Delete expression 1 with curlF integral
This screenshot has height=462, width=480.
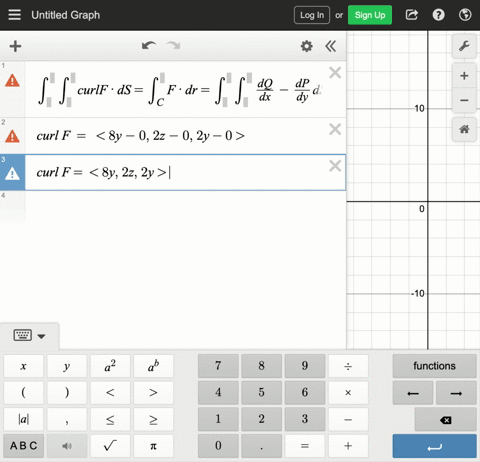tap(335, 72)
